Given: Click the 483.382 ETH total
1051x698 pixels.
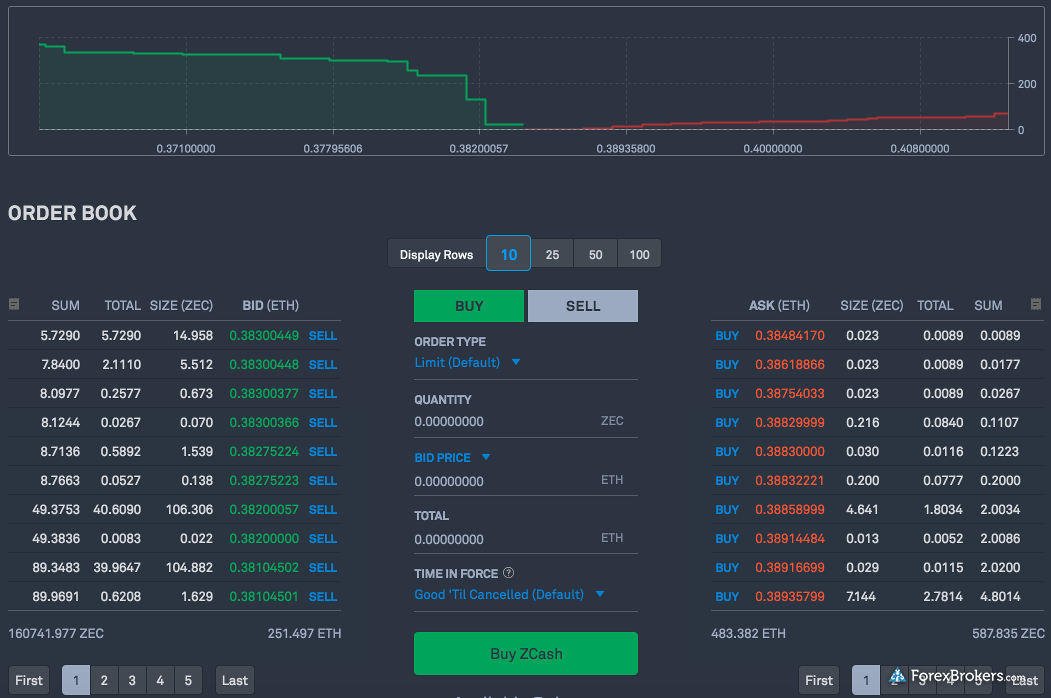Looking at the screenshot, I should pos(748,633).
